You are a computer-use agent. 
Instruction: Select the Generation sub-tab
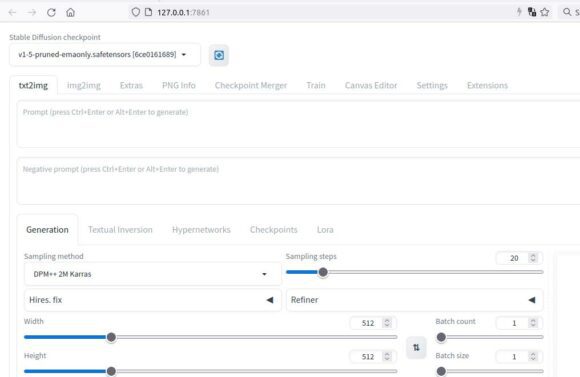coord(47,230)
